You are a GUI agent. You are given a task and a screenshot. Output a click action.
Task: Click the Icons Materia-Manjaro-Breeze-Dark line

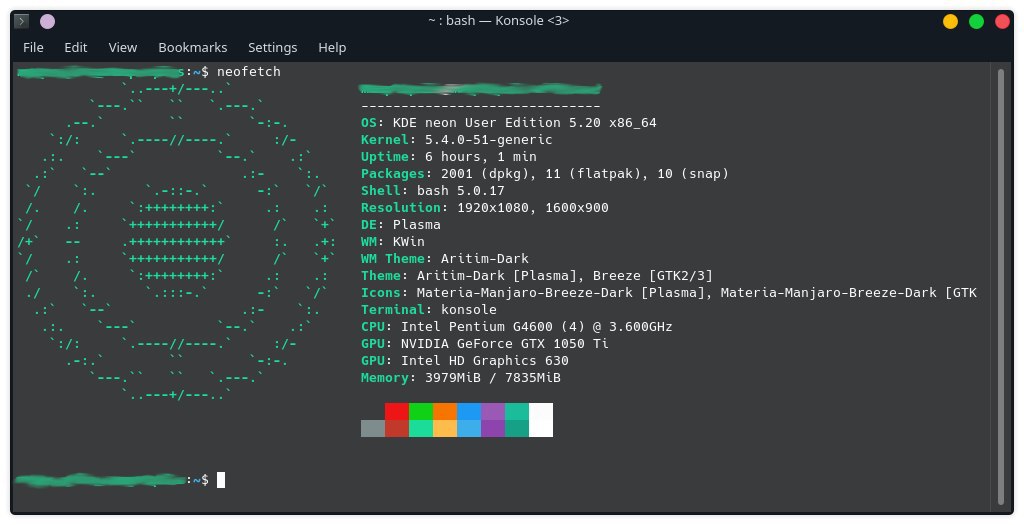pos(669,292)
